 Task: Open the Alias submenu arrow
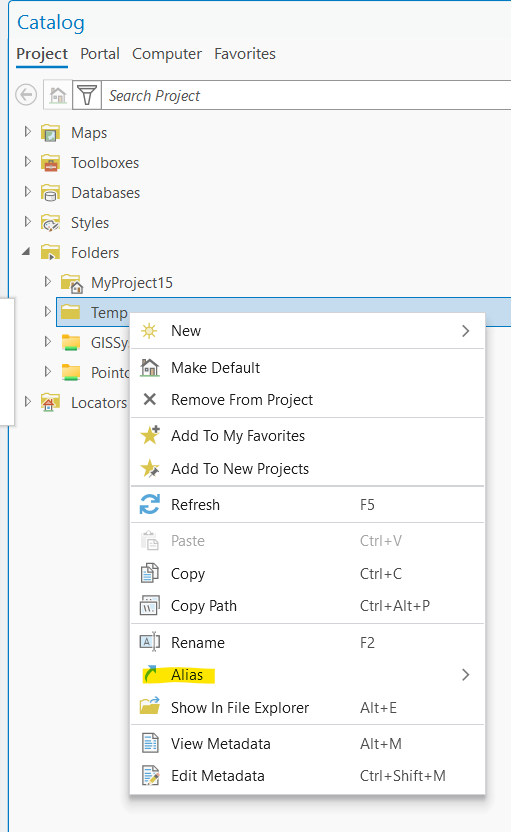(x=465, y=675)
